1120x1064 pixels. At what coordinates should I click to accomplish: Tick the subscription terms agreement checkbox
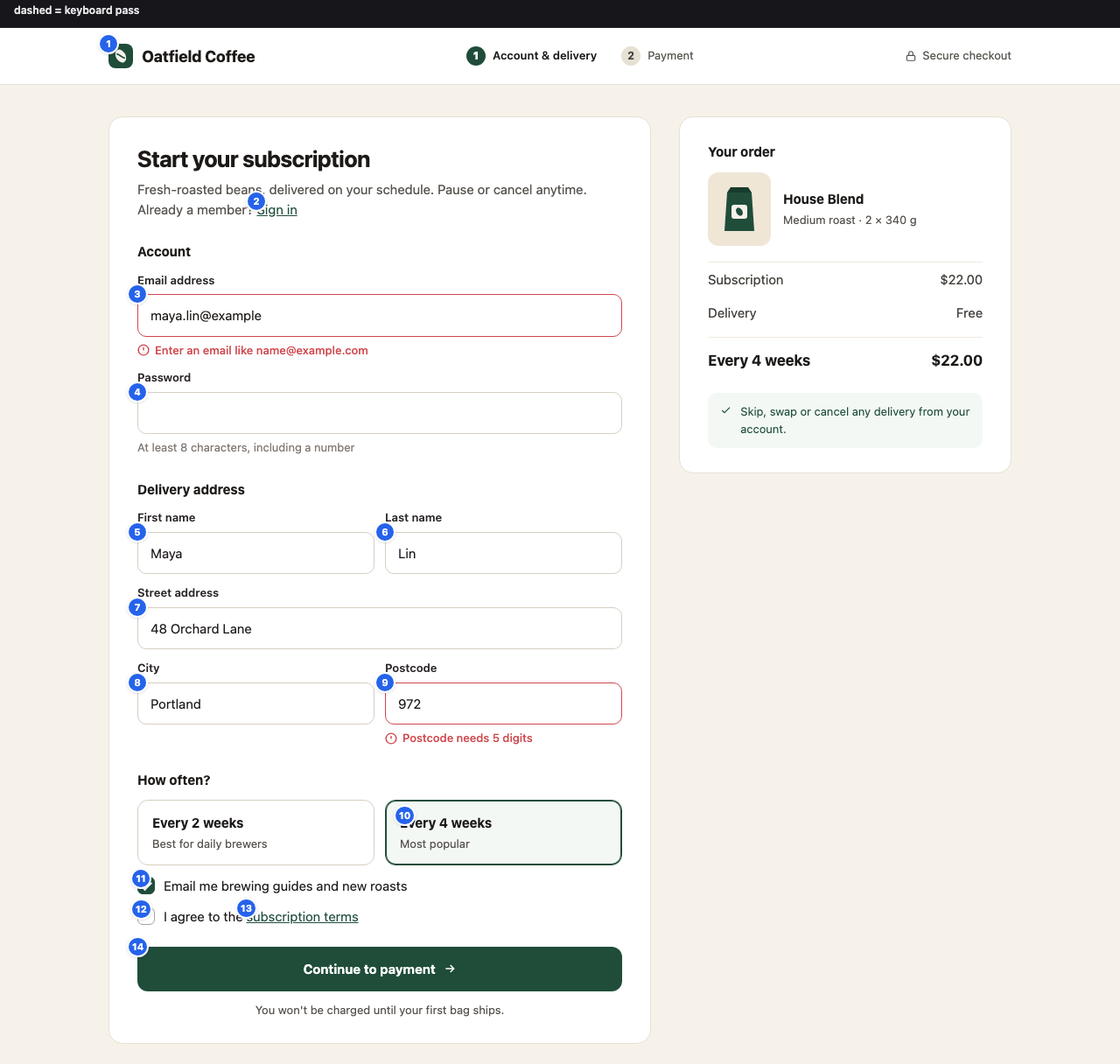pyautogui.click(x=146, y=917)
